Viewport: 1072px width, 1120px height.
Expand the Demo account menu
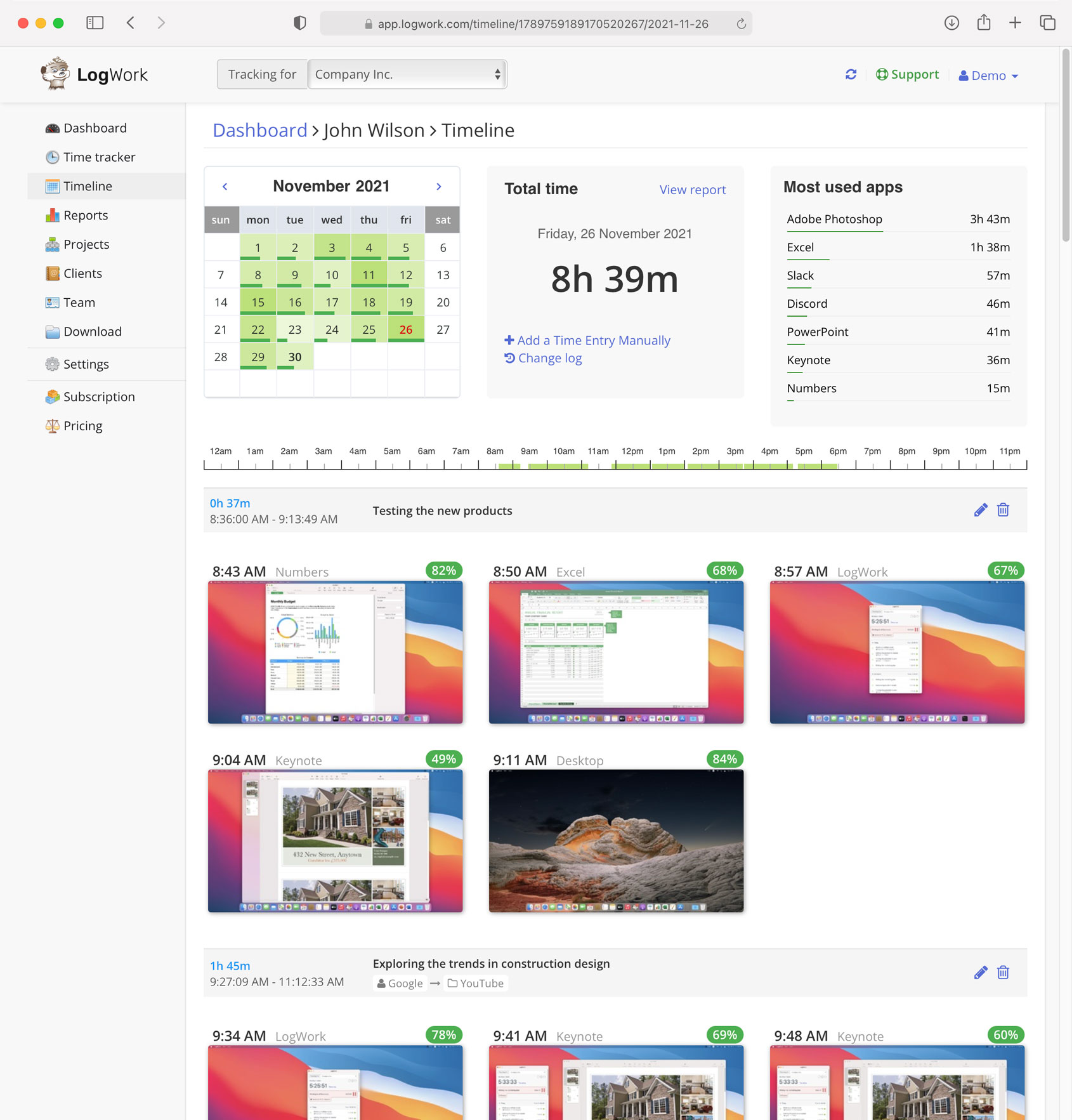pyautogui.click(x=988, y=75)
